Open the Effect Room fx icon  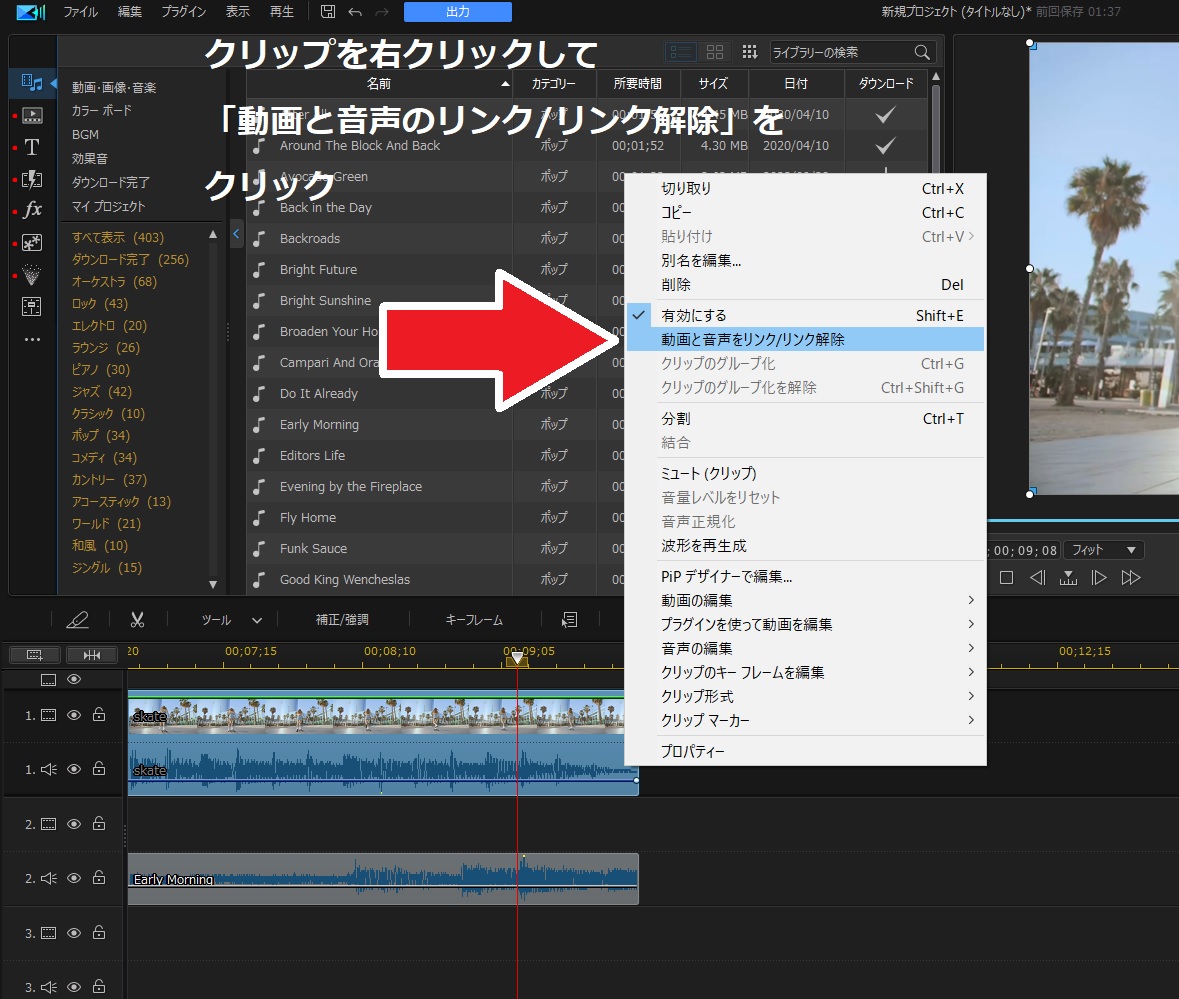coord(32,210)
